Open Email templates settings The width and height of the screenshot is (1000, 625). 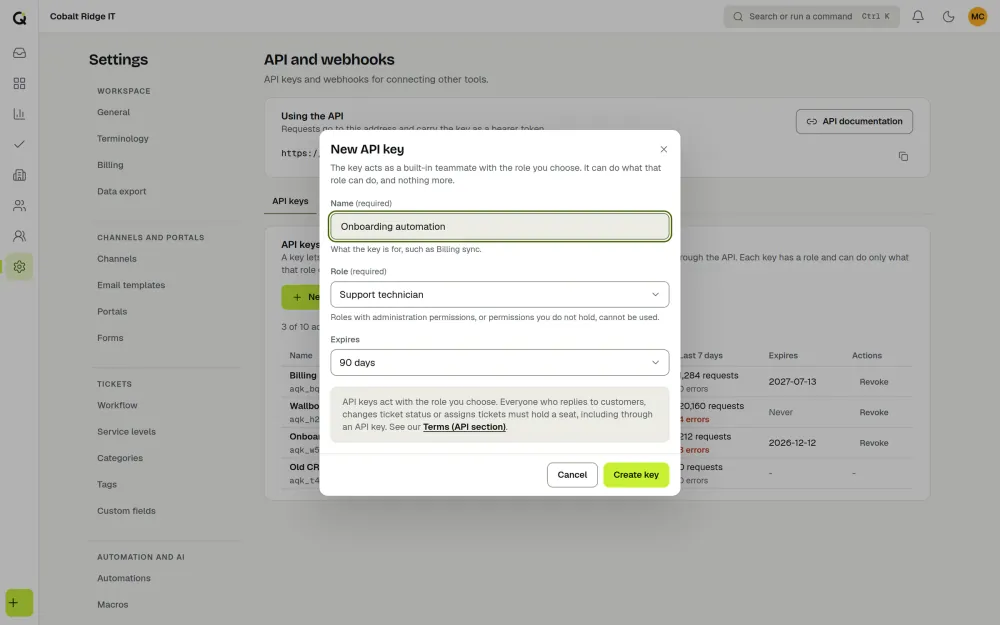tap(131, 285)
